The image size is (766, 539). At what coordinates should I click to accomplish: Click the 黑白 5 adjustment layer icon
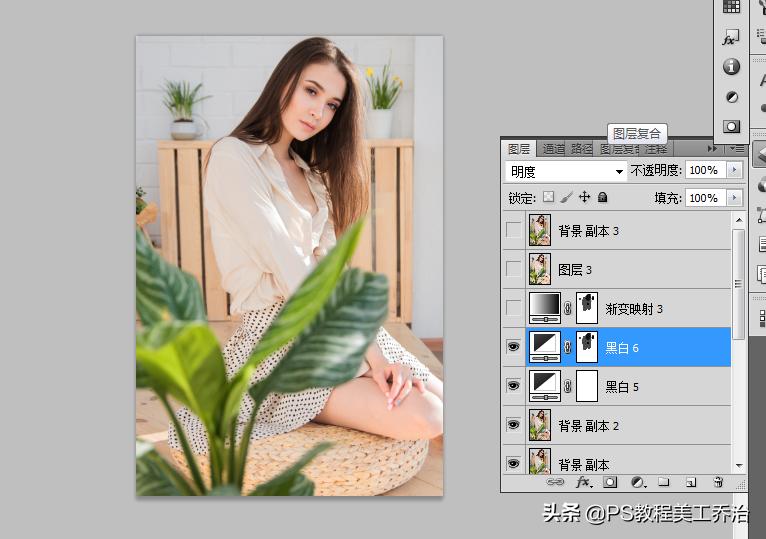coord(545,386)
